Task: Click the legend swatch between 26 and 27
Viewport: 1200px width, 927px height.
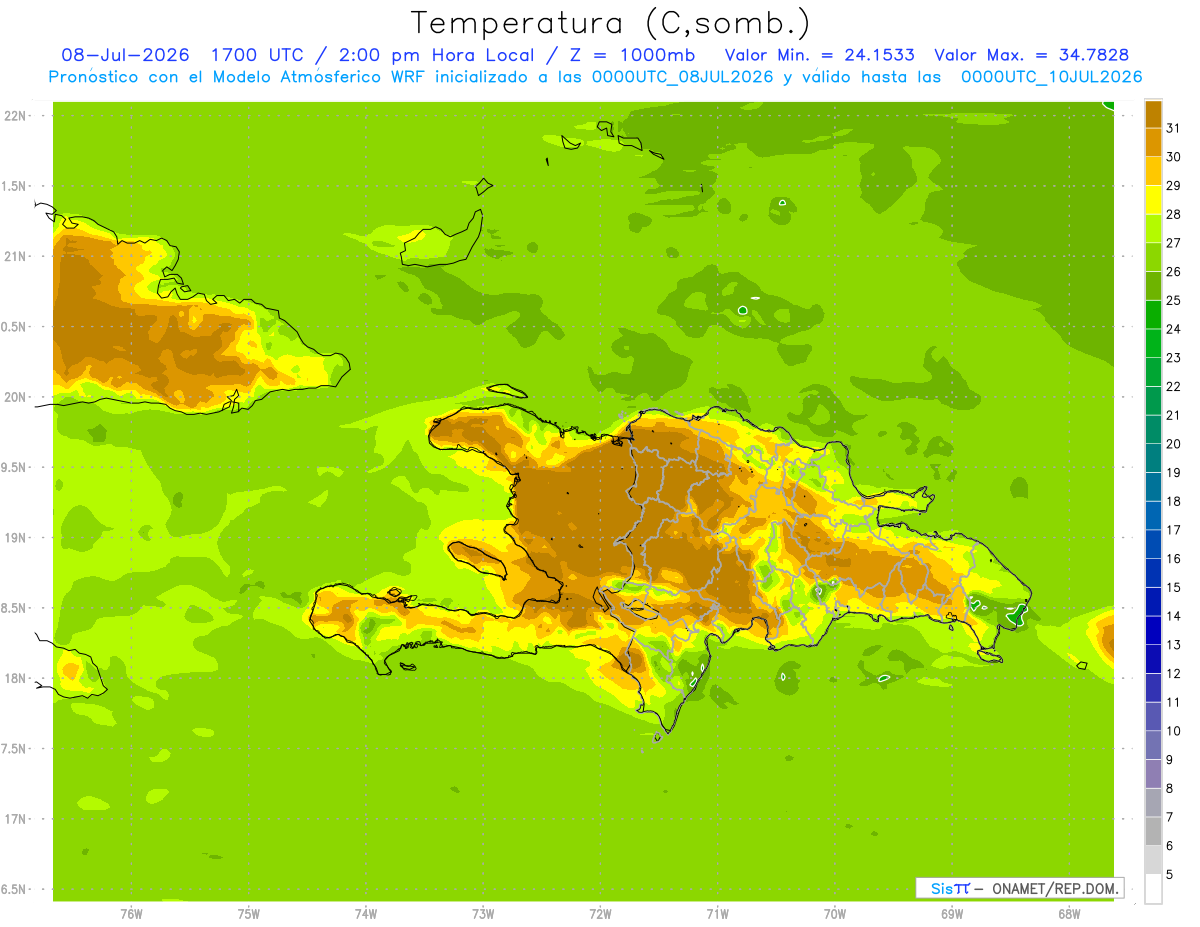Action: tap(1153, 257)
